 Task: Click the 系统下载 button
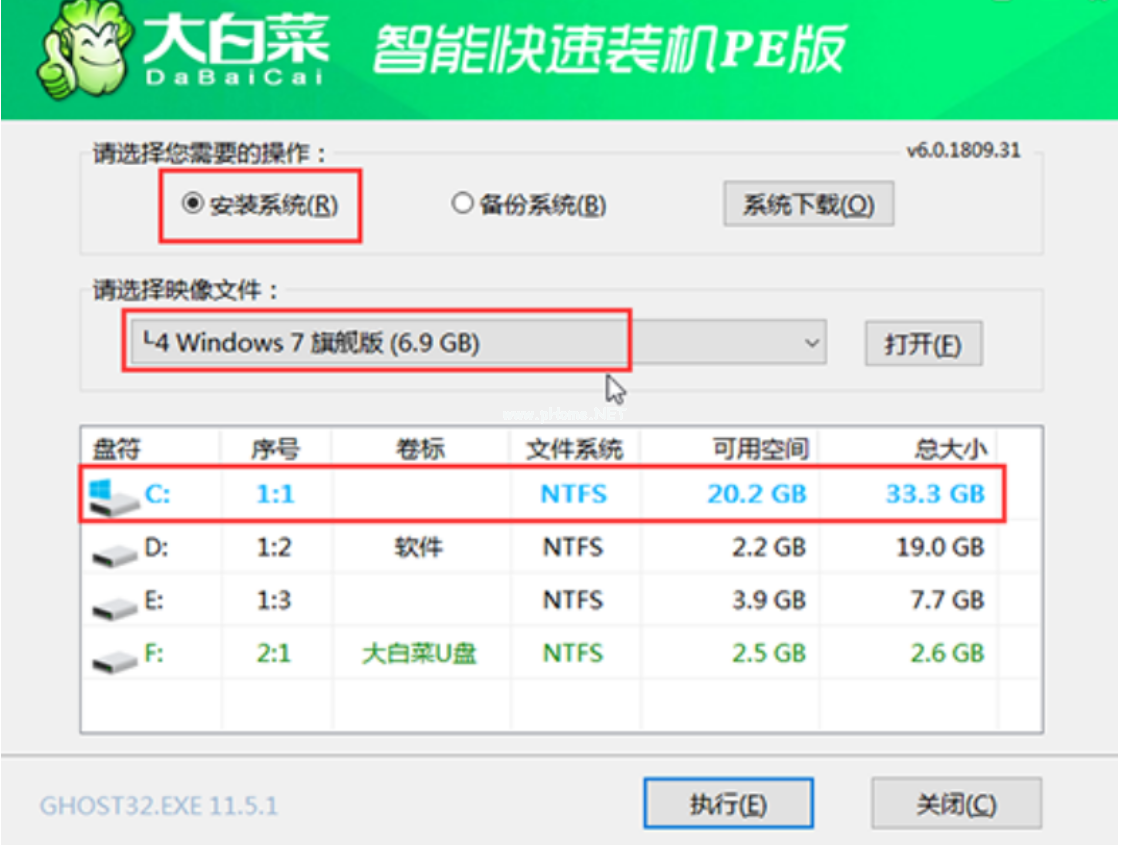click(807, 205)
